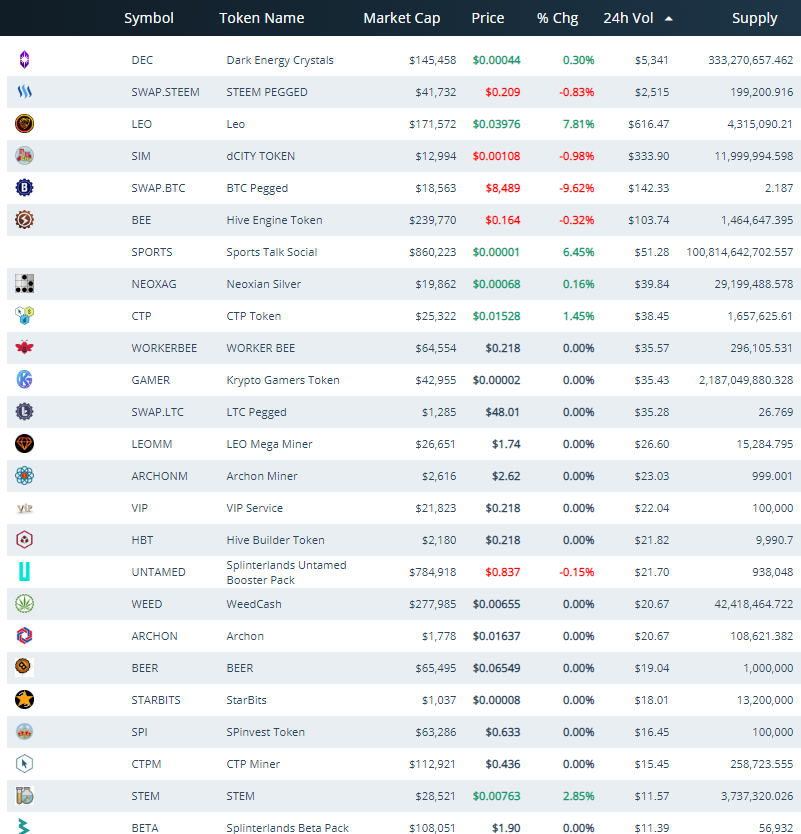Click the SPI SPinvest token icon
801x834 pixels.
24,732
